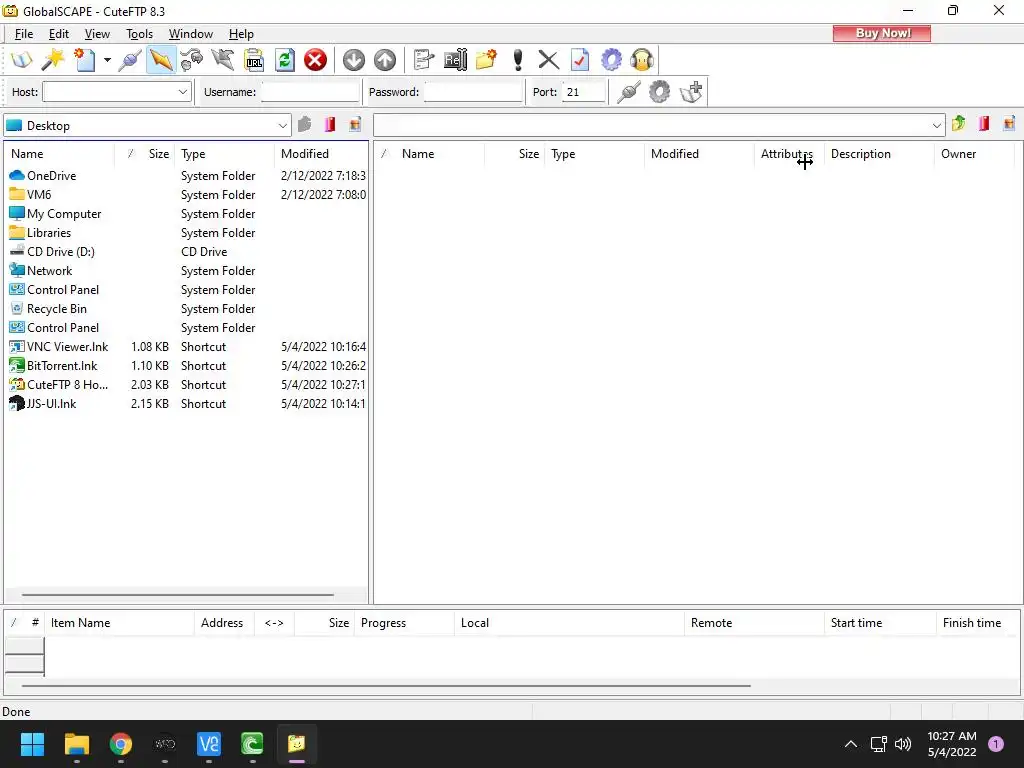1024x768 pixels.
Task: Click the red Stop button in the toolbar
Action: [x=315, y=60]
